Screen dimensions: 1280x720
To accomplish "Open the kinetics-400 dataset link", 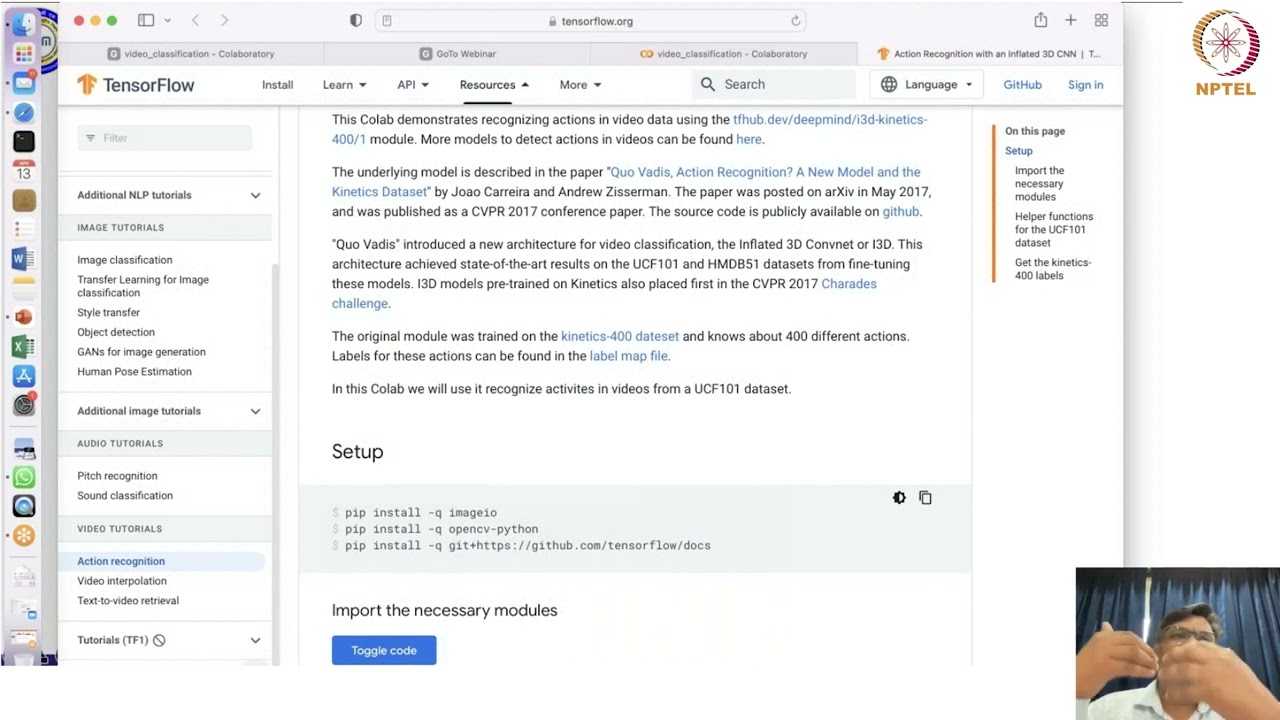I will pyautogui.click(x=620, y=336).
